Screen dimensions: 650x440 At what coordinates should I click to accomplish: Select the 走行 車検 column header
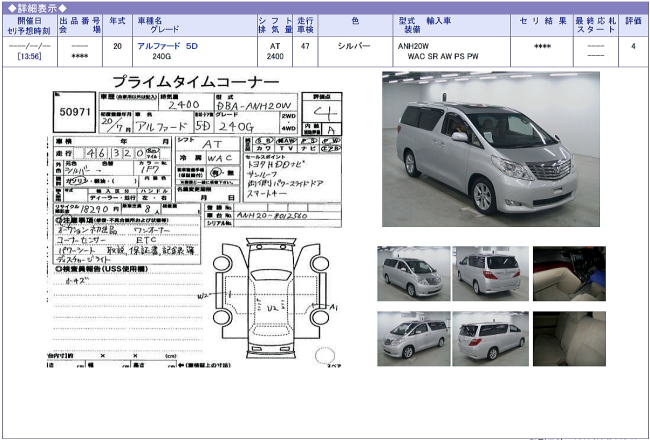point(305,25)
